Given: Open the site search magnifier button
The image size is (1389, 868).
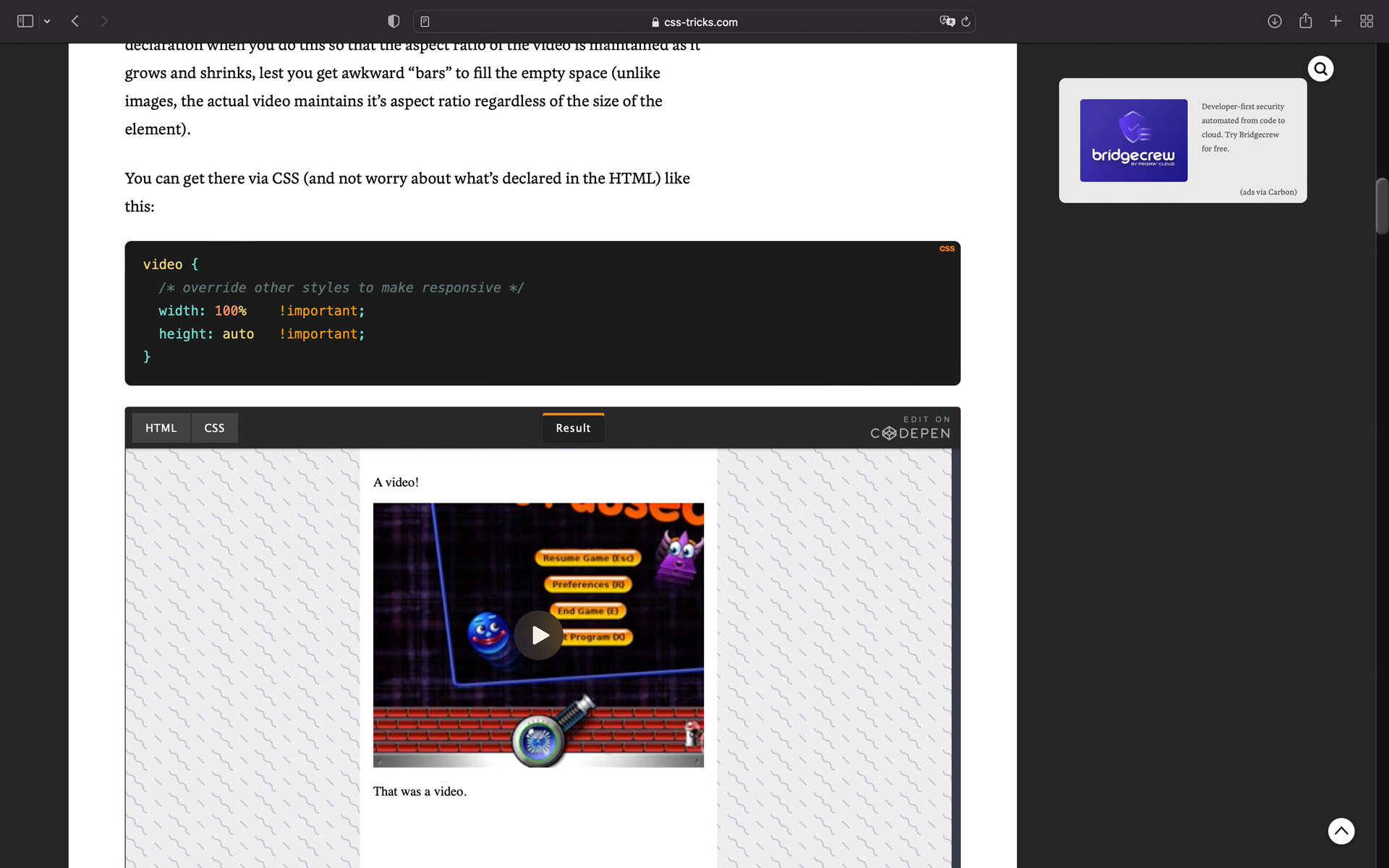Looking at the screenshot, I should (1320, 69).
